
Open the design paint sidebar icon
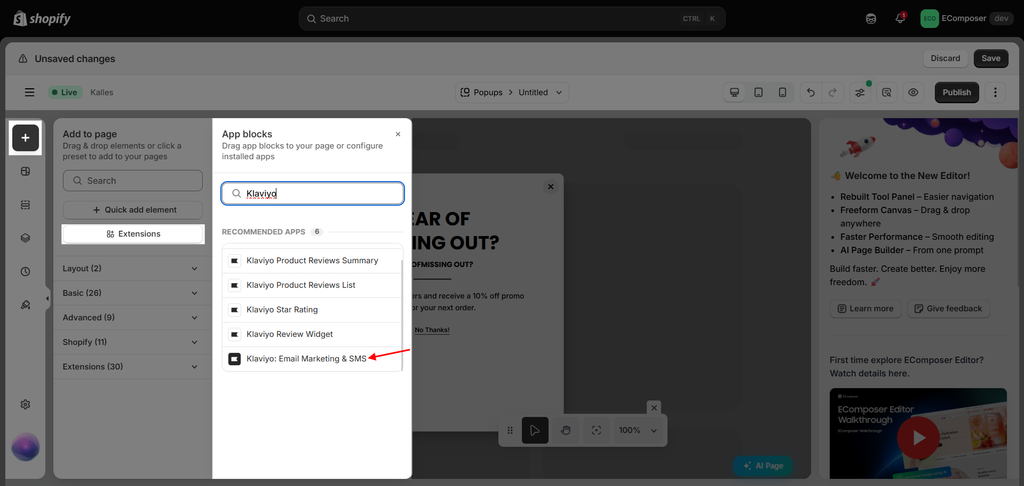[25, 304]
